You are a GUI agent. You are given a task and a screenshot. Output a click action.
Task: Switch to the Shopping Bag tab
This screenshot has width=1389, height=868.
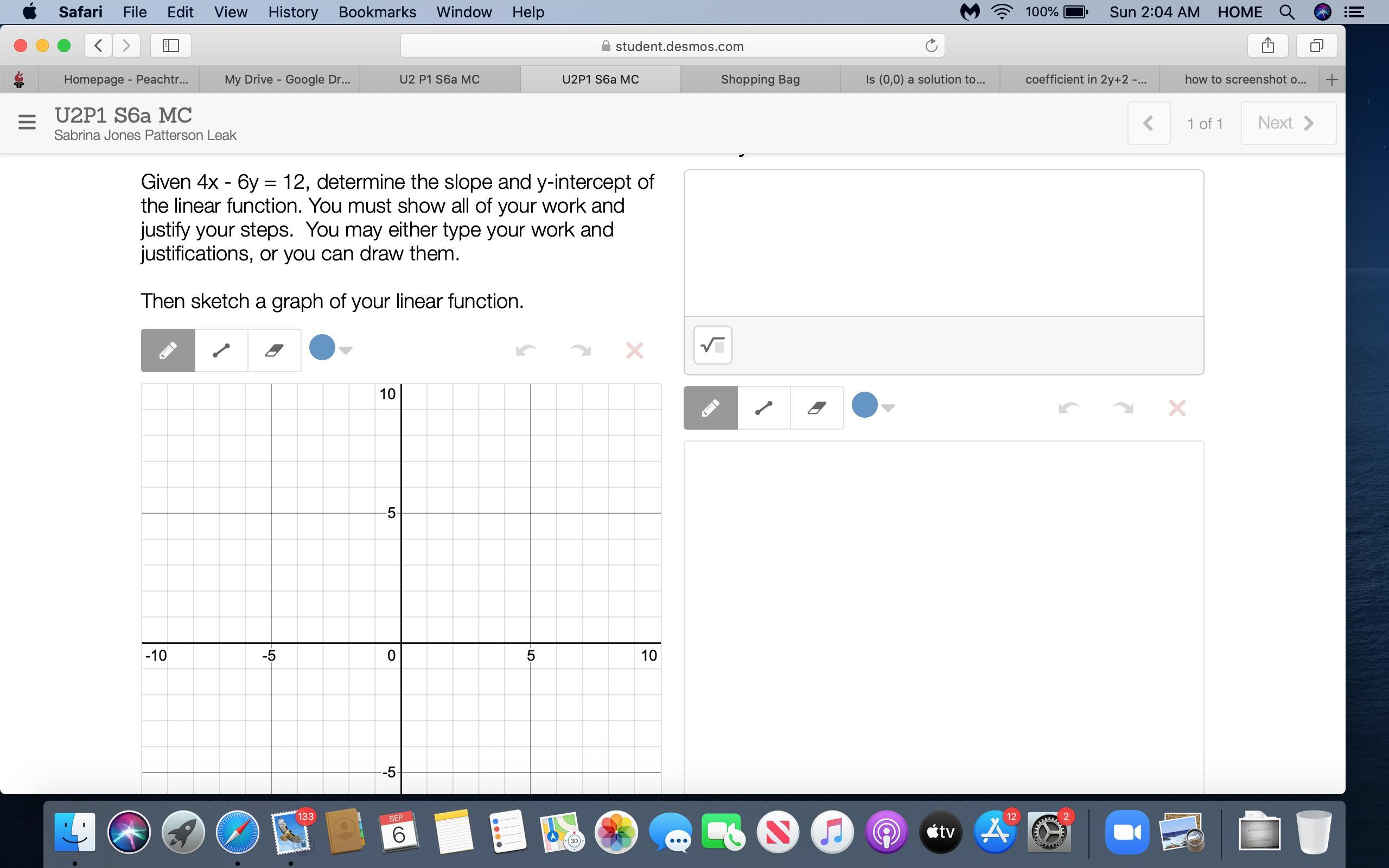(760, 79)
